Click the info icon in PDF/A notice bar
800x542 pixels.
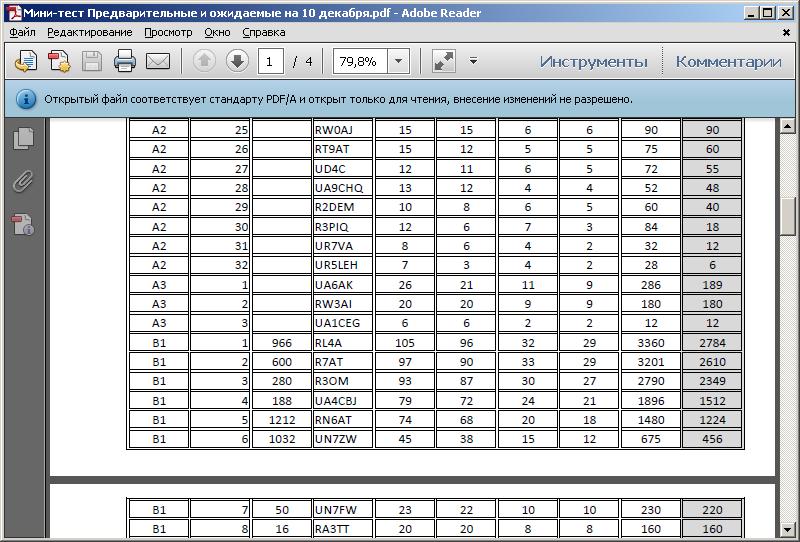[x=26, y=99]
